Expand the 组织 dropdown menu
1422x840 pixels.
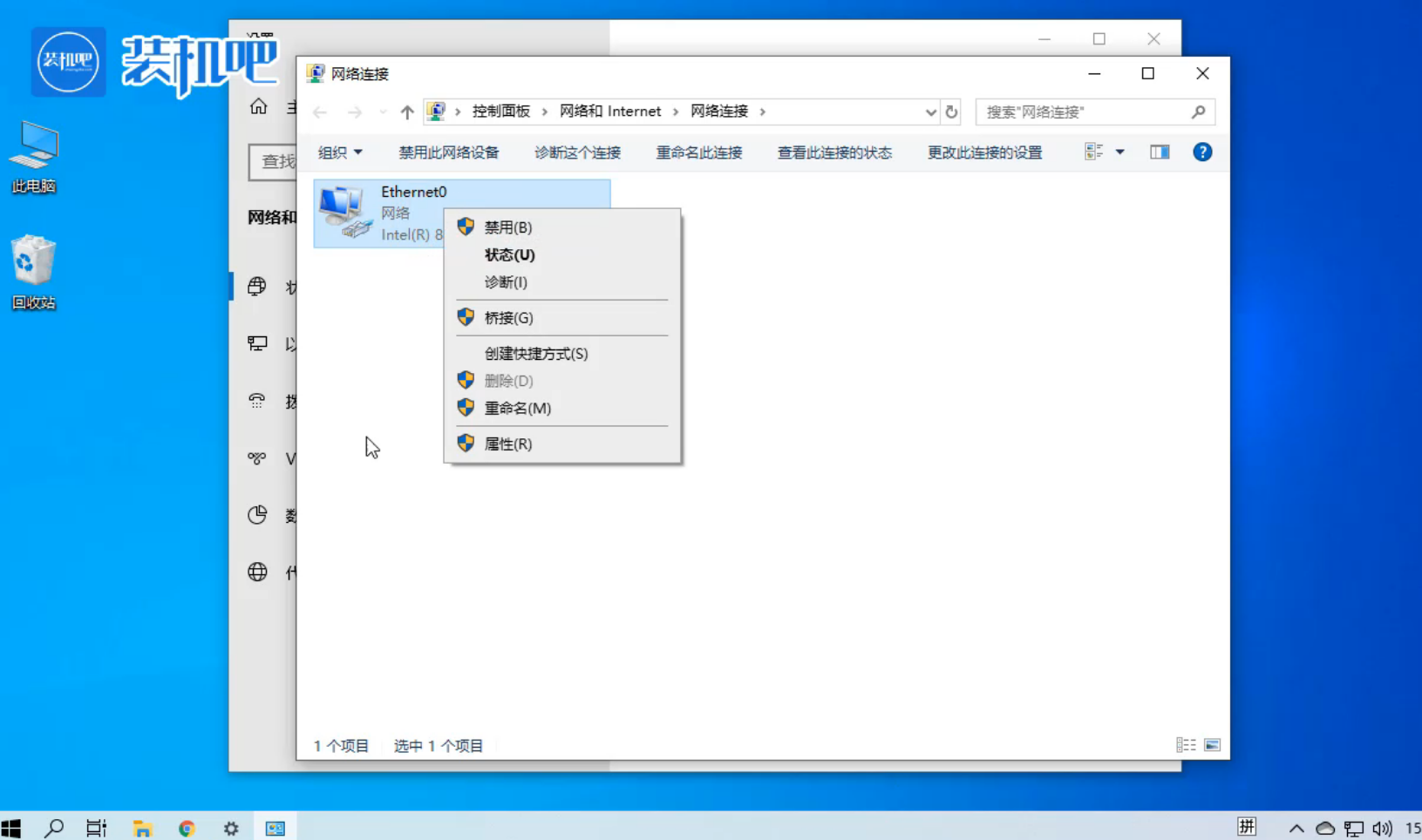(x=339, y=152)
